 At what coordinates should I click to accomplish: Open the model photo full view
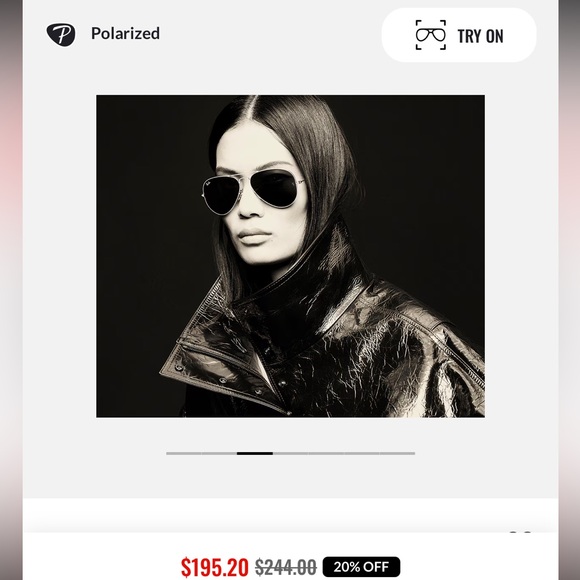pos(290,256)
